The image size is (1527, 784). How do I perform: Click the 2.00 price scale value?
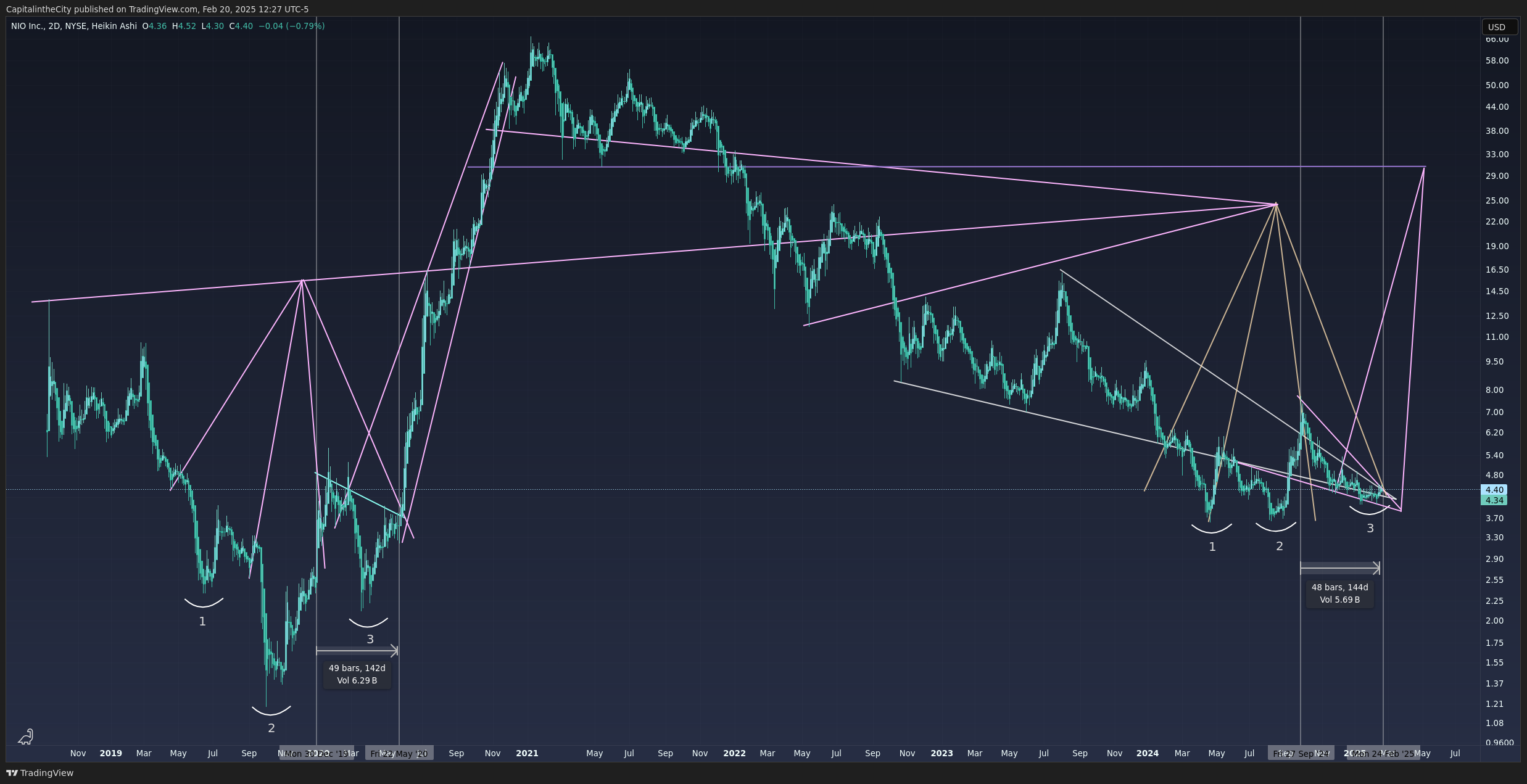[1494, 621]
